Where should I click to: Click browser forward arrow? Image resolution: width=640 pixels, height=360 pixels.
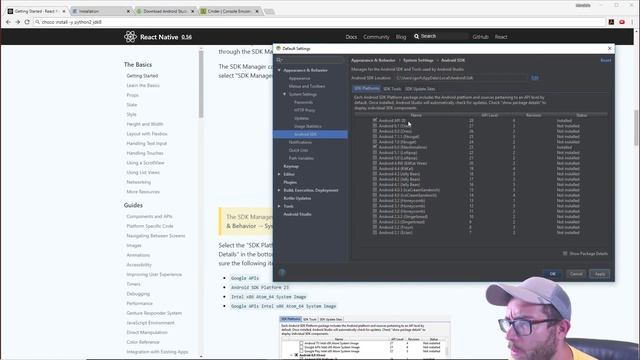pos(18,22)
